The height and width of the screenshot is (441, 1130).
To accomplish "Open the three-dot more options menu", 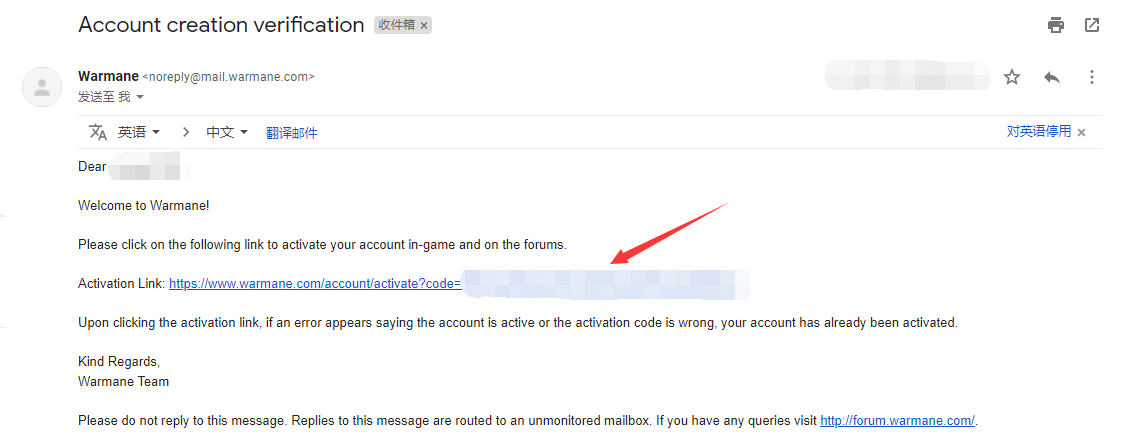I will click(1092, 77).
